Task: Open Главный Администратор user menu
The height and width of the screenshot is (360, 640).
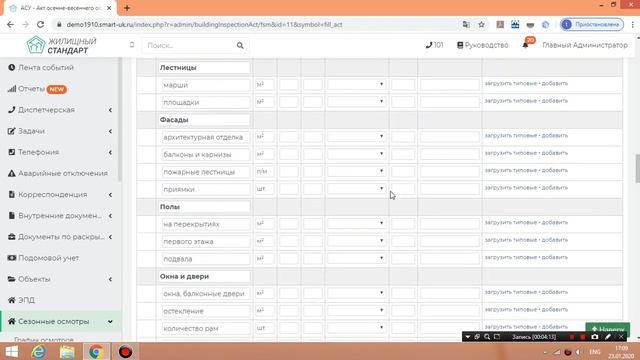Action: (x=584, y=45)
